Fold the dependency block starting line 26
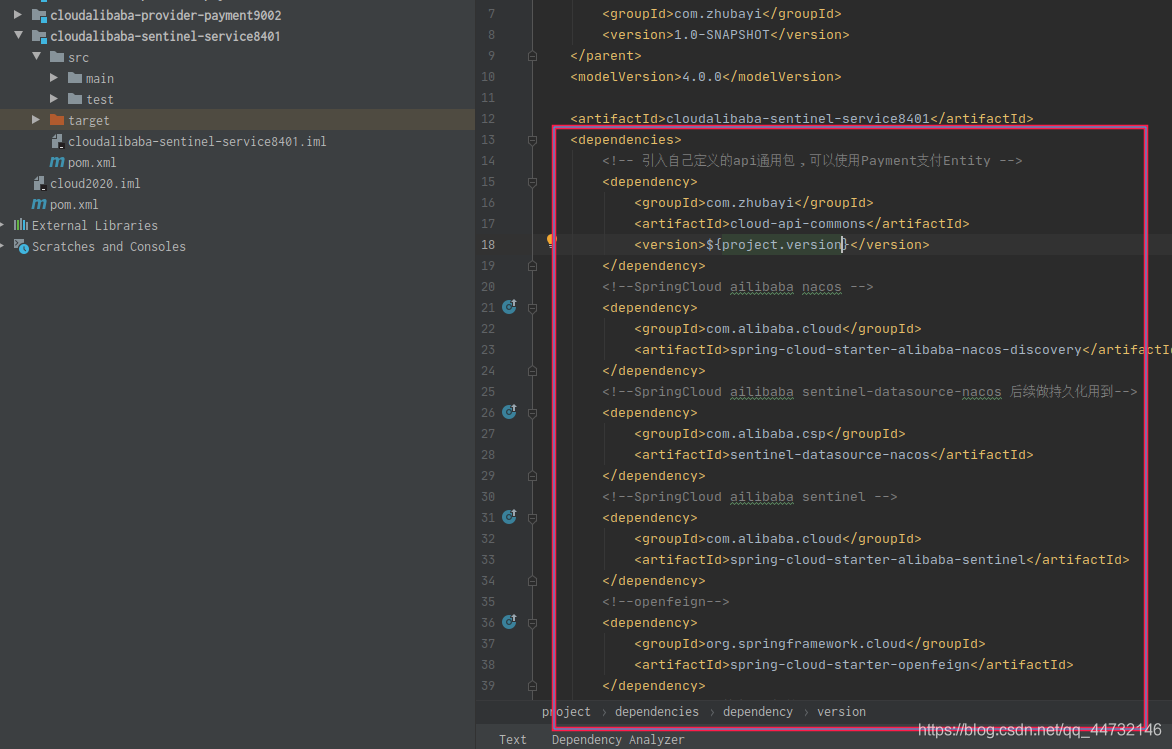Screen dimensions: 1172x749 point(532,413)
